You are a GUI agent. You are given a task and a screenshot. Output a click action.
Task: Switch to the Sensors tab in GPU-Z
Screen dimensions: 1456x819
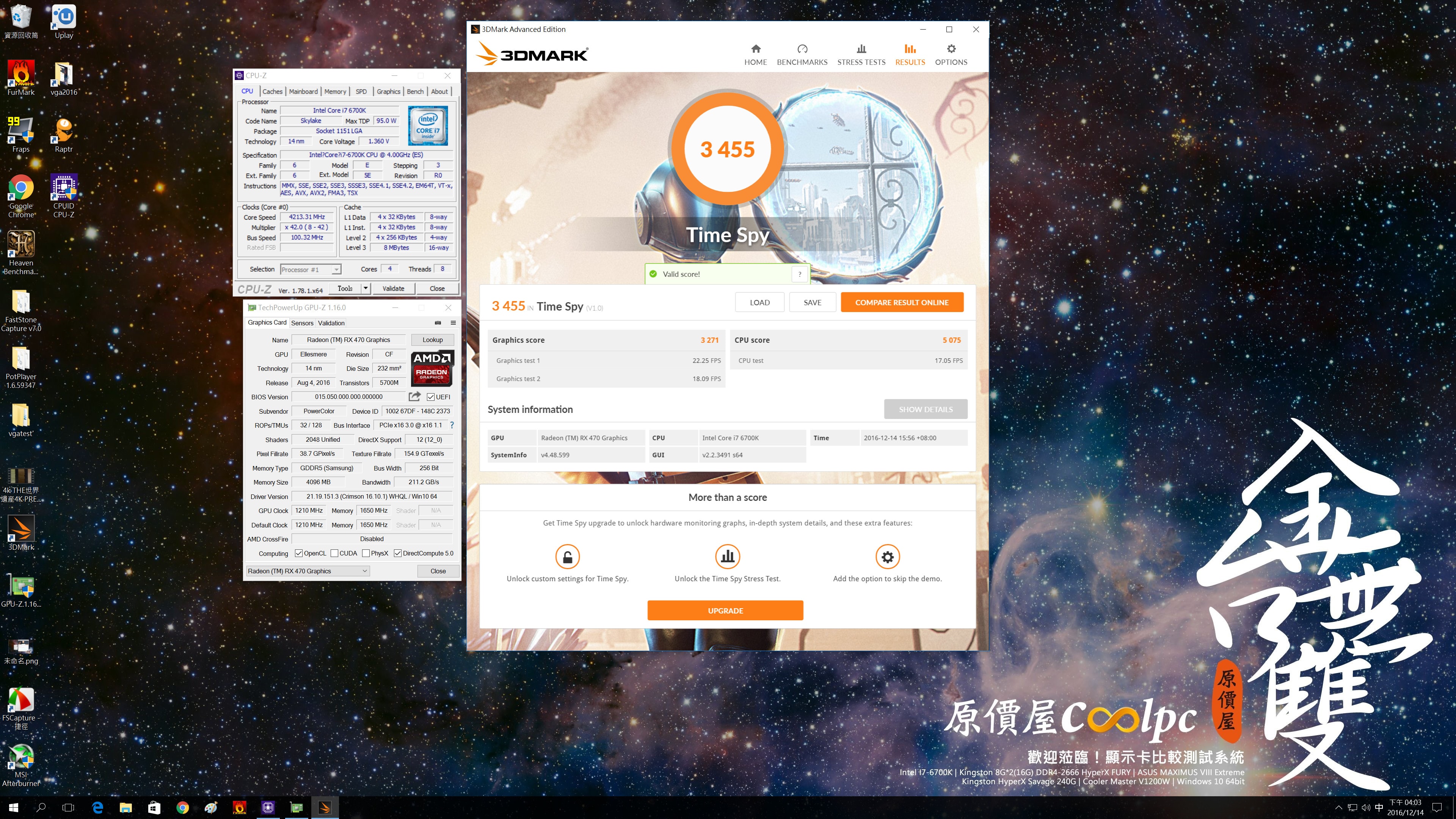[x=302, y=323]
